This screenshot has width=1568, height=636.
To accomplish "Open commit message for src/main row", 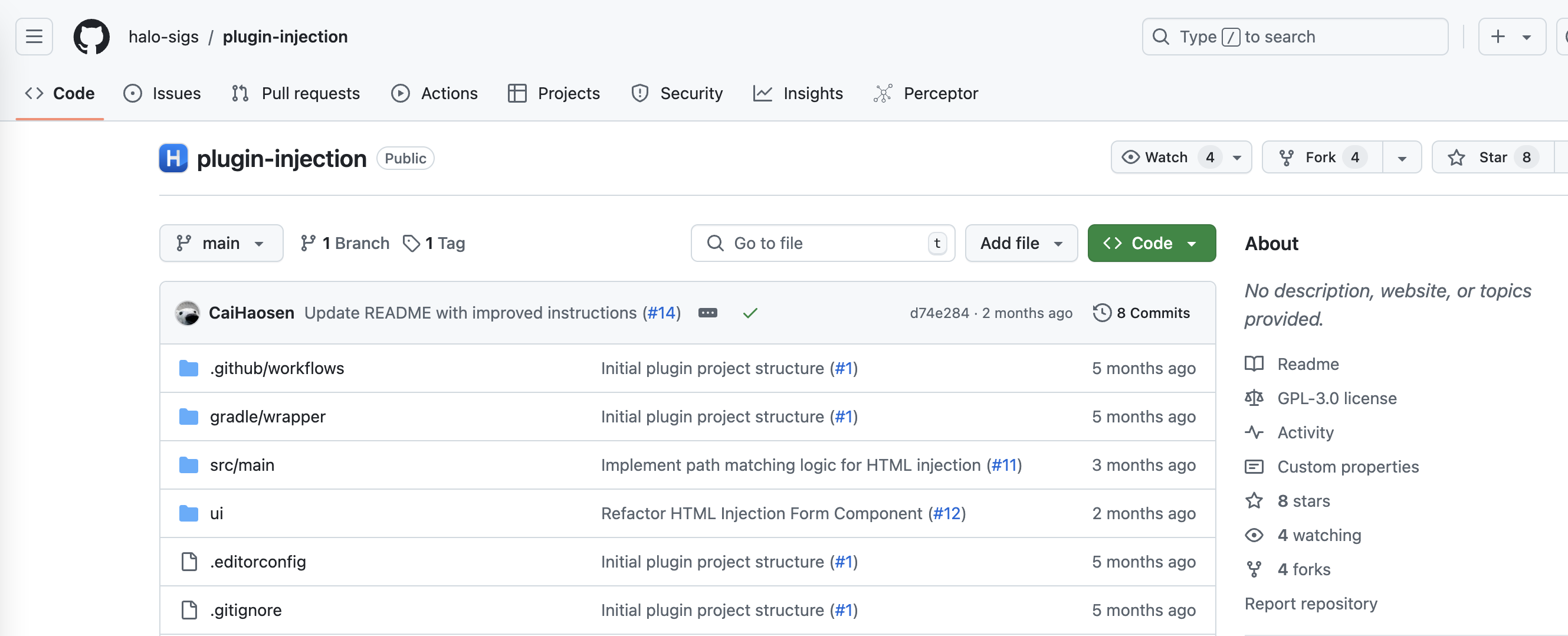I will pyautogui.click(x=790, y=465).
